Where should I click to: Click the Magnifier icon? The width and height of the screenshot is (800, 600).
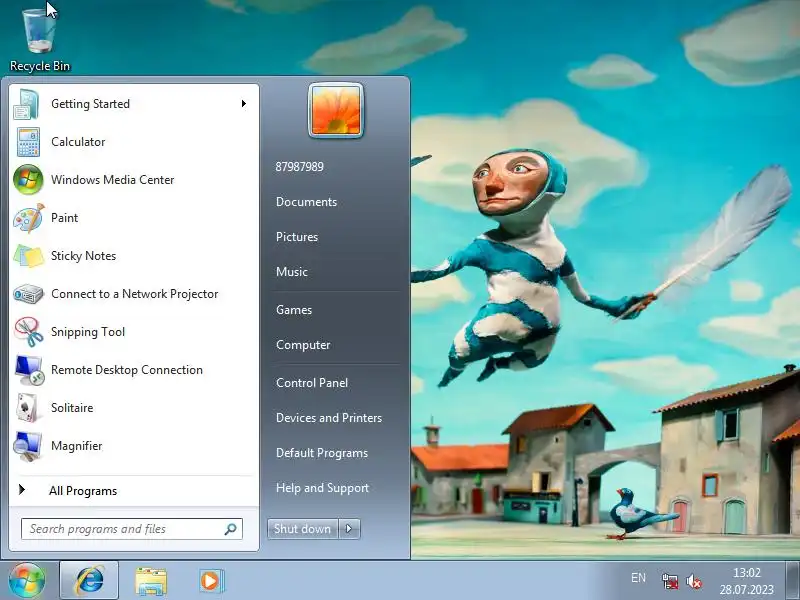pos(28,446)
